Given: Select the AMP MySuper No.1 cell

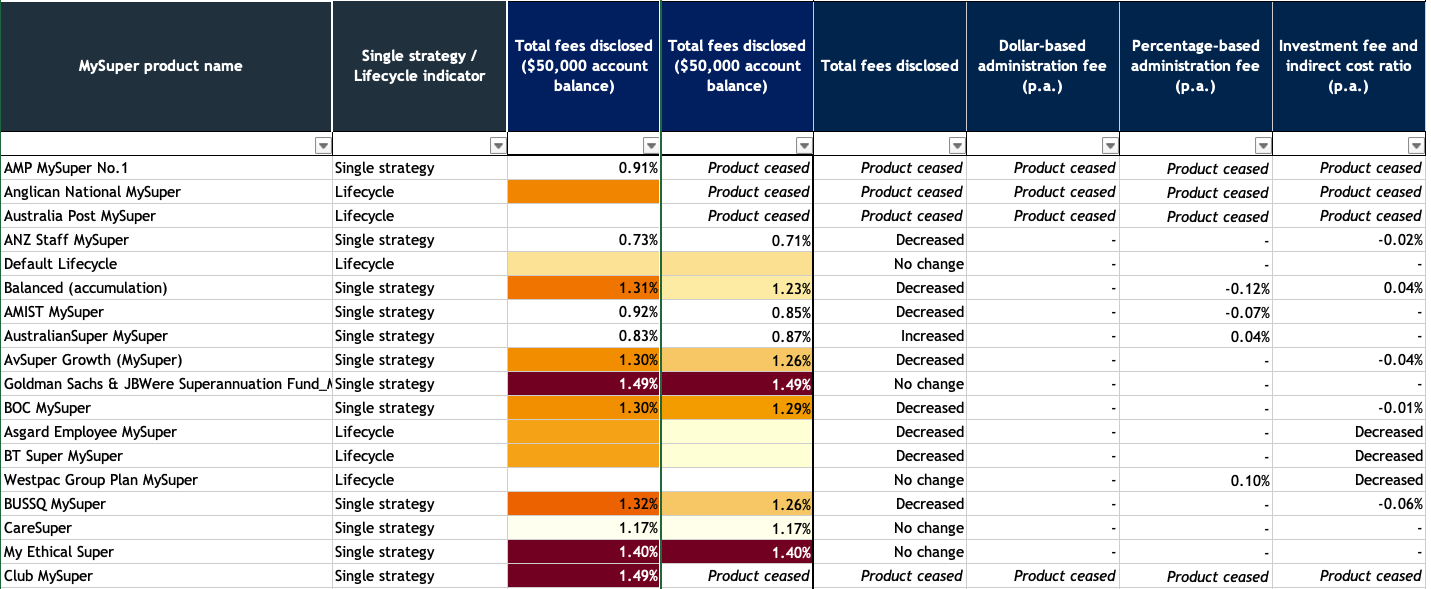Looking at the screenshot, I should point(166,168).
